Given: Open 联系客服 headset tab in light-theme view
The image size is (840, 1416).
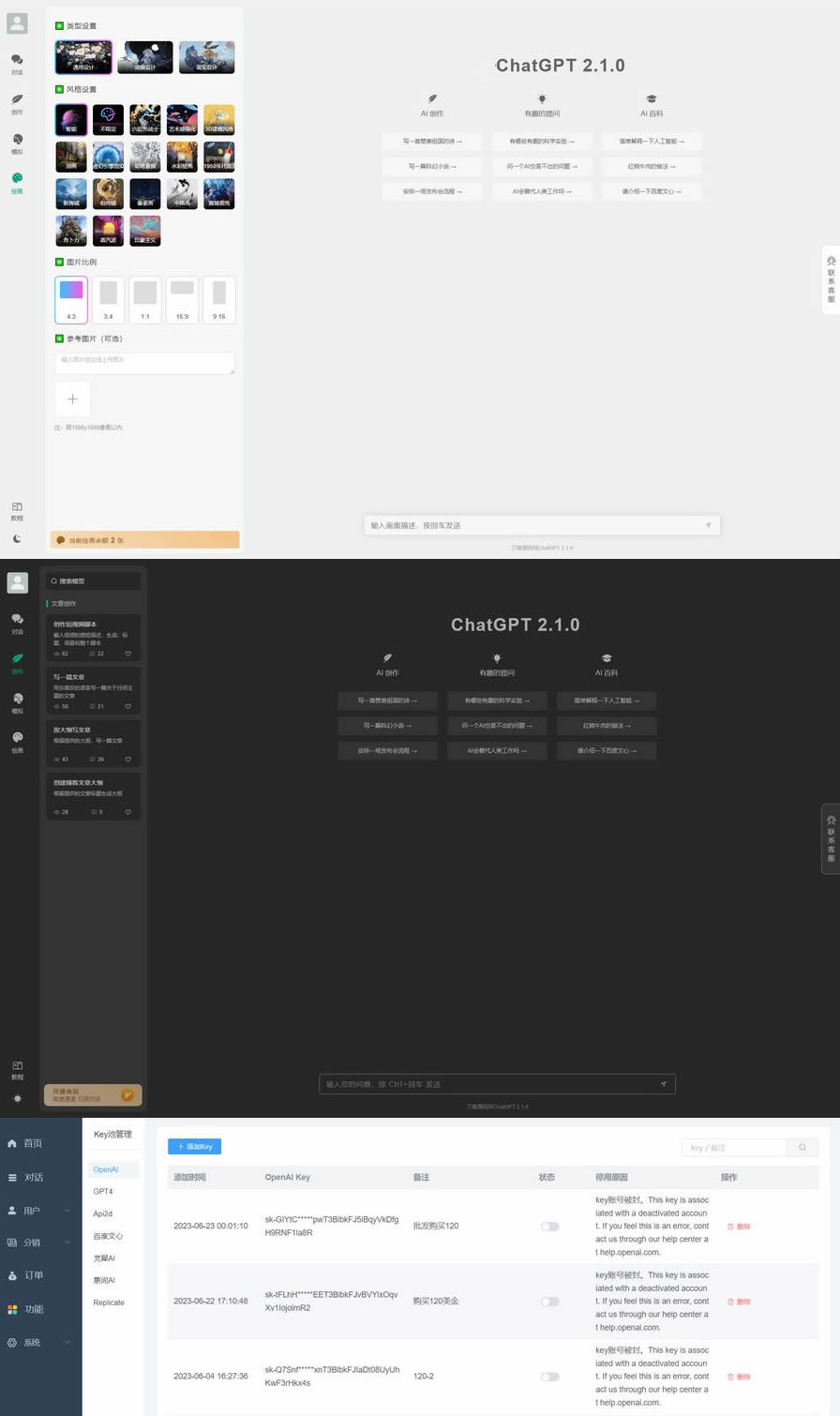Looking at the screenshot, I should tap(831, 279).
